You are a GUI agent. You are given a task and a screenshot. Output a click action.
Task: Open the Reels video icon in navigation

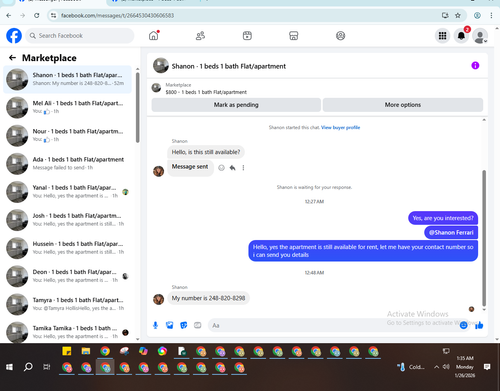tap(247, 36)
